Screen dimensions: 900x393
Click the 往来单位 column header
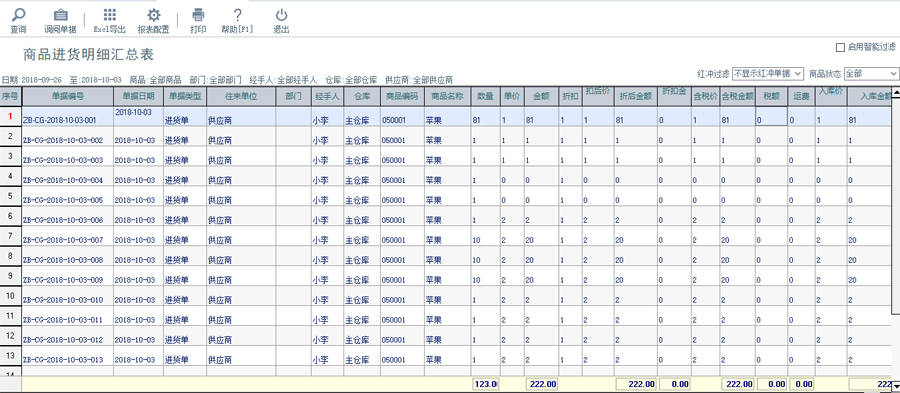241,96
